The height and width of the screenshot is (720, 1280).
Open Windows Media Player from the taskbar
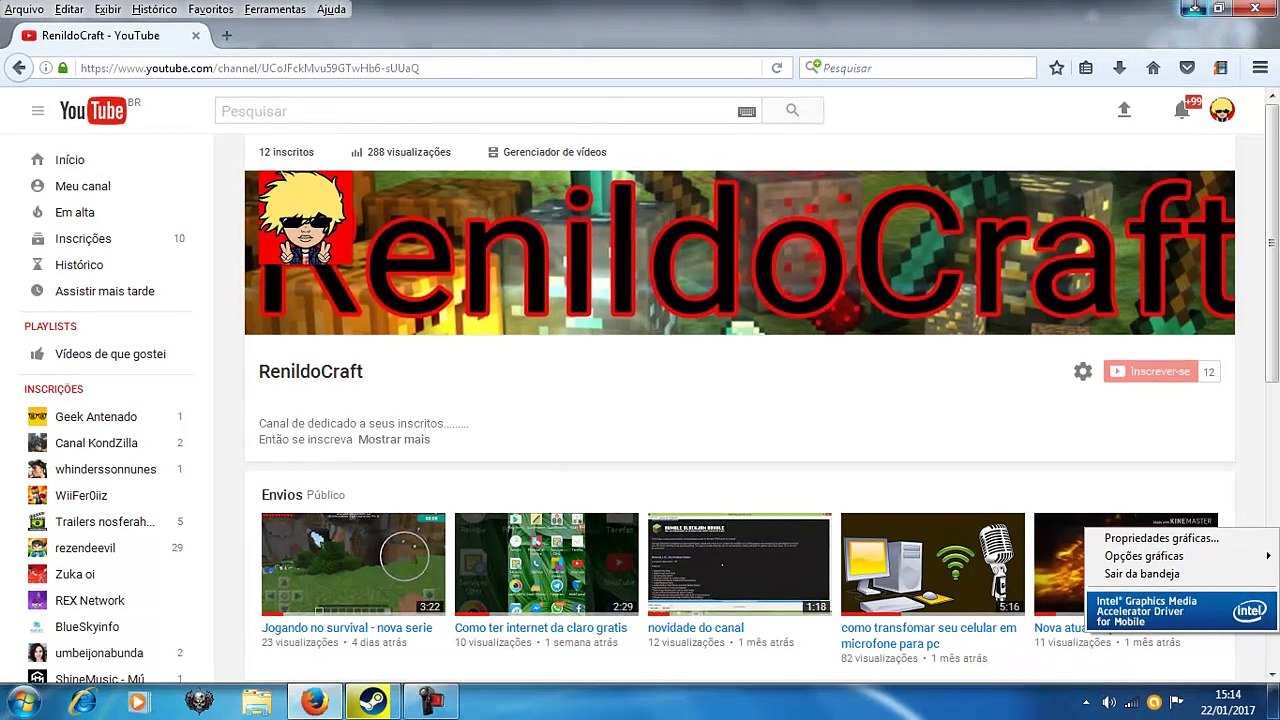(x=138, y=702)
